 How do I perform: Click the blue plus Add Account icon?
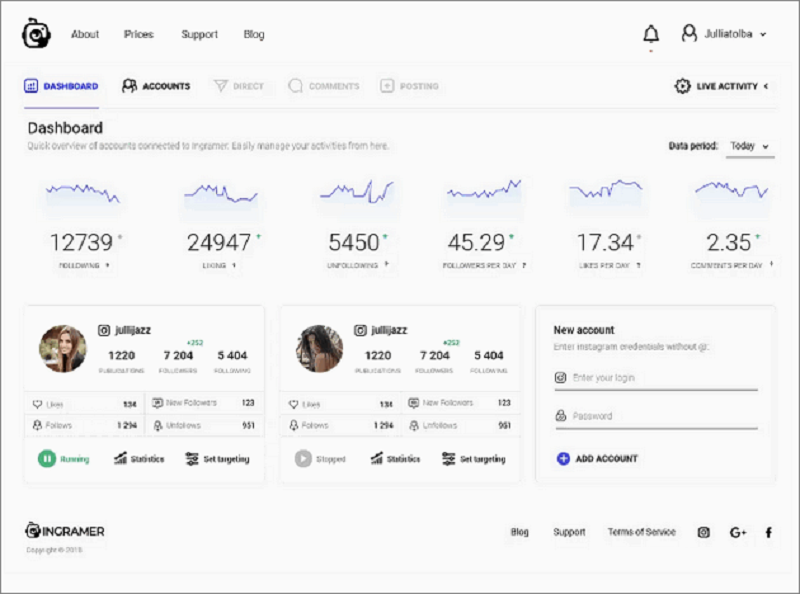tap(563, 458)
